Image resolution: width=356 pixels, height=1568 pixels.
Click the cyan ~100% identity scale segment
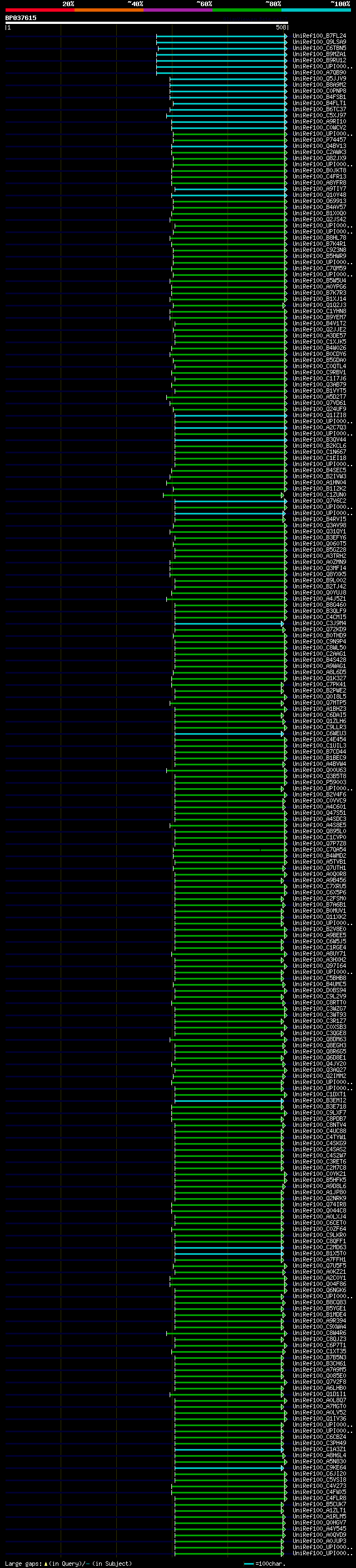pyautogui.click(x=316, y=10)
